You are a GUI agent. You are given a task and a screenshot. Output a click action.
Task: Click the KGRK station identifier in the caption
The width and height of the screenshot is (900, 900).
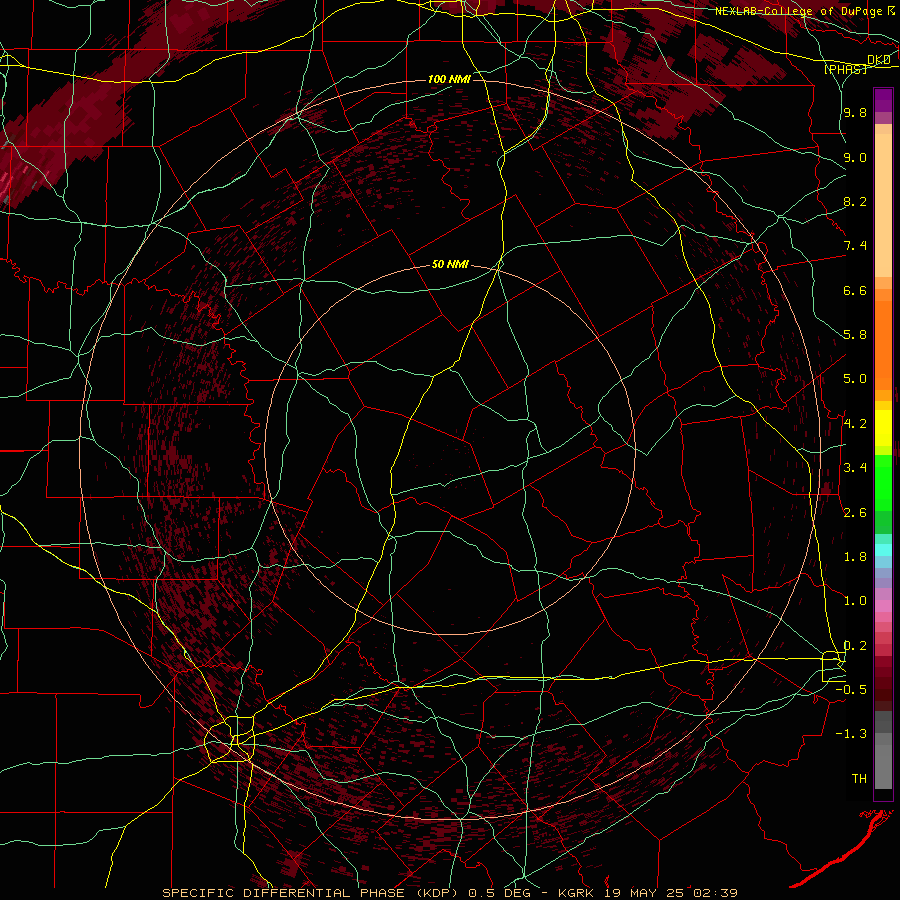pos(574,893)
